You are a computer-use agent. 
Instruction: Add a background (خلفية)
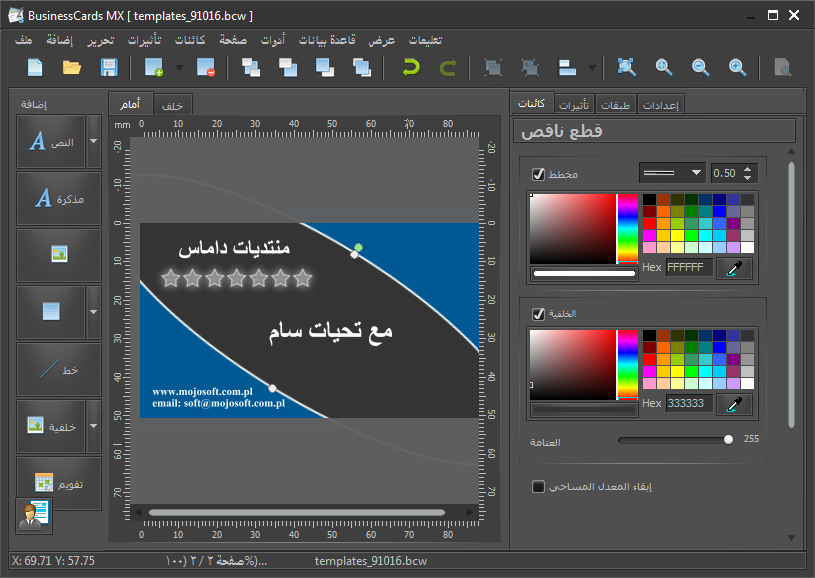coord(51,426)
